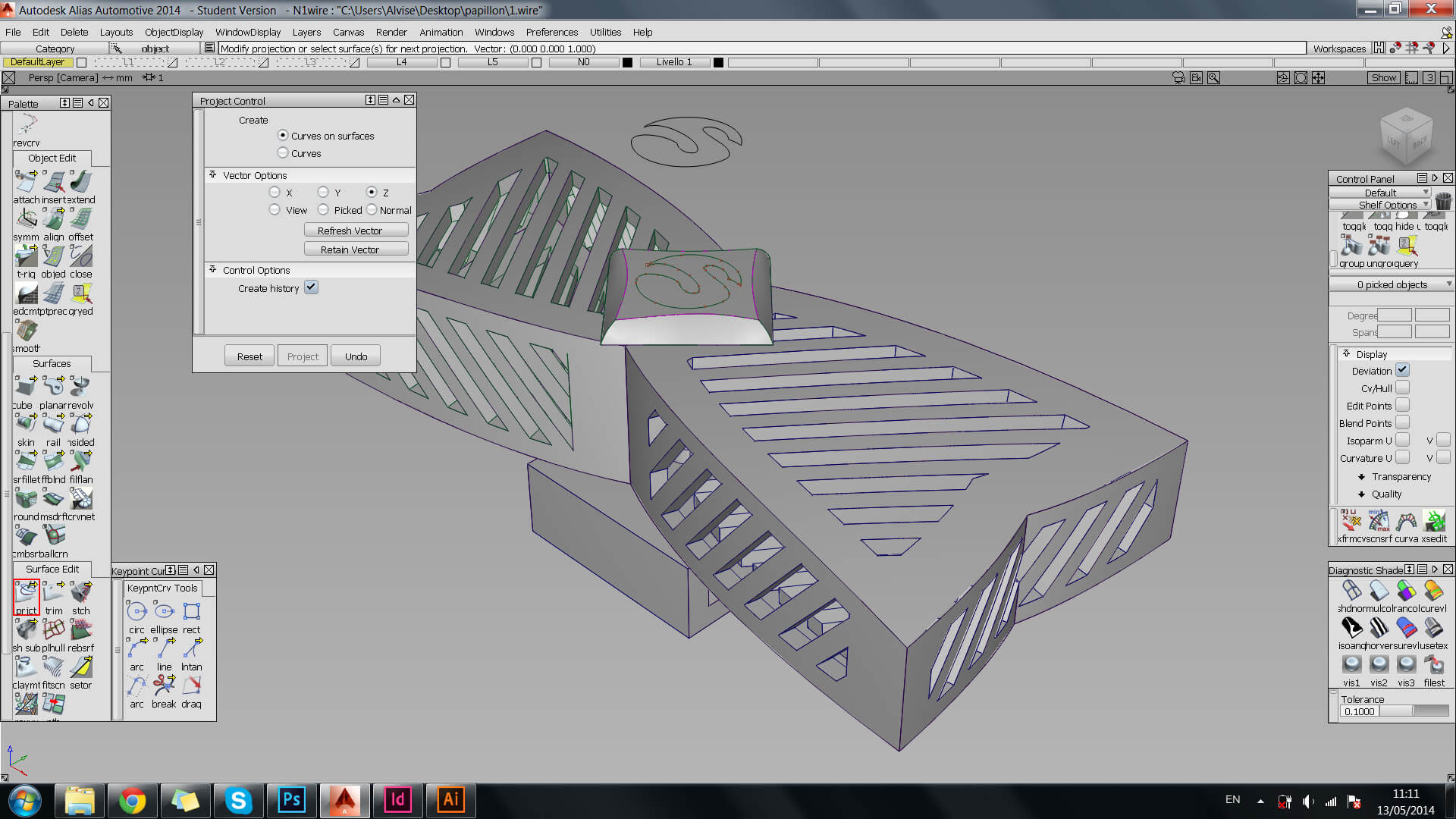Open the Layers menu
The image size is (1456, 819).
[306, 32]
